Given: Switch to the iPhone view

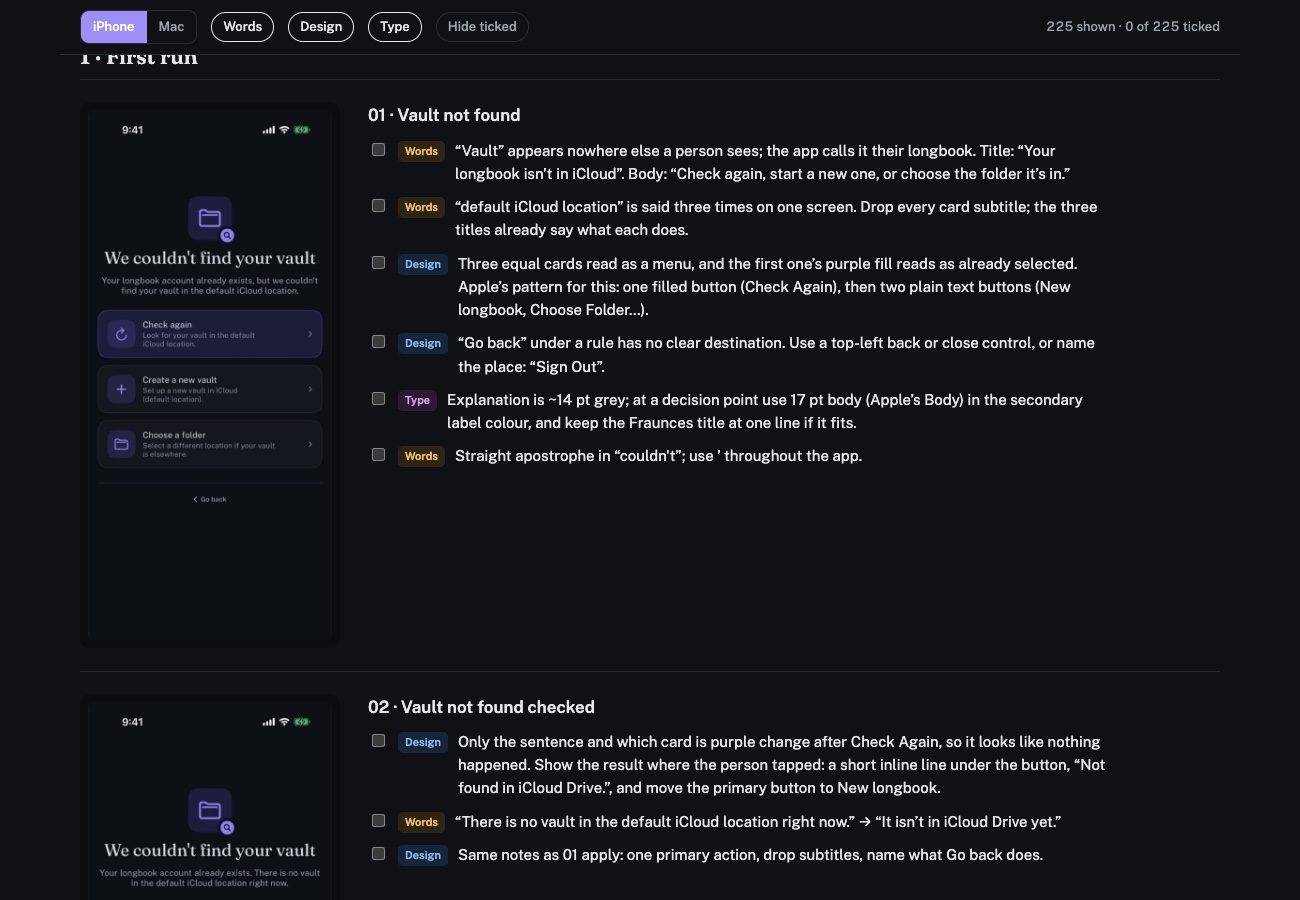Looking at the screenshot, I should pos(114,27).
